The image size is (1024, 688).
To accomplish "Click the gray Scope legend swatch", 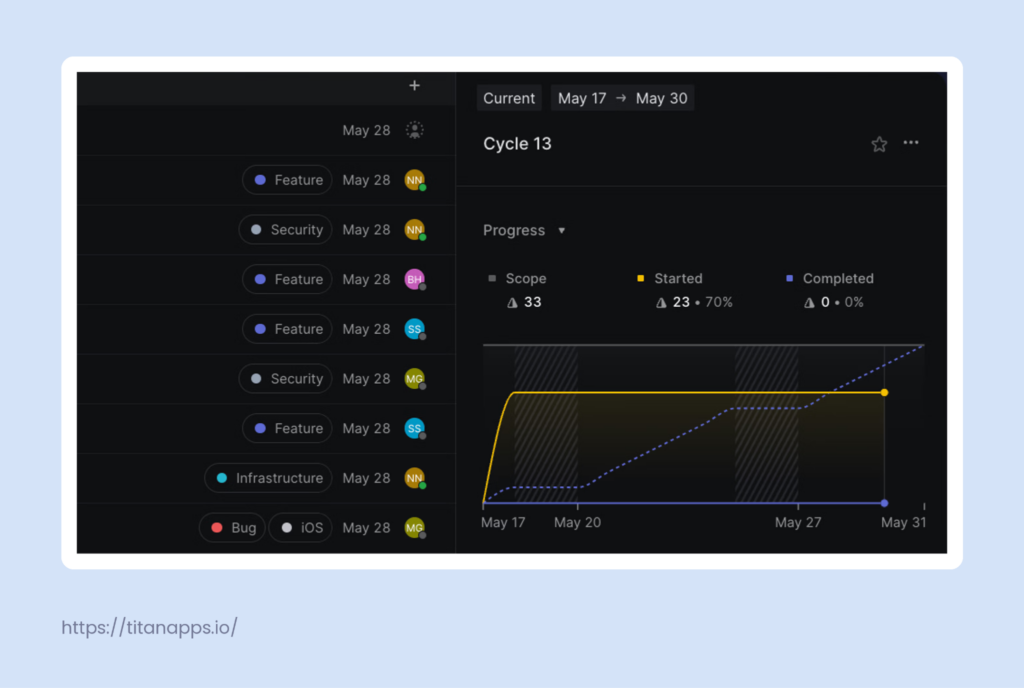I will pos(492,278).
